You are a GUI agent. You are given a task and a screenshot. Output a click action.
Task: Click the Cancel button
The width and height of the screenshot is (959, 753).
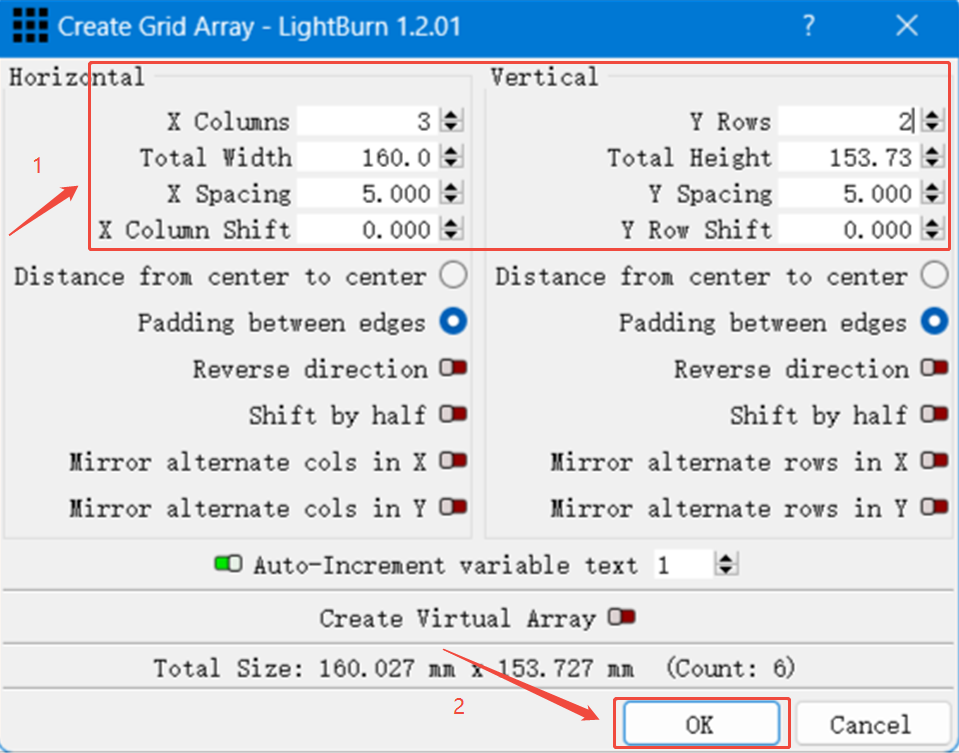(x=869, y=724)
